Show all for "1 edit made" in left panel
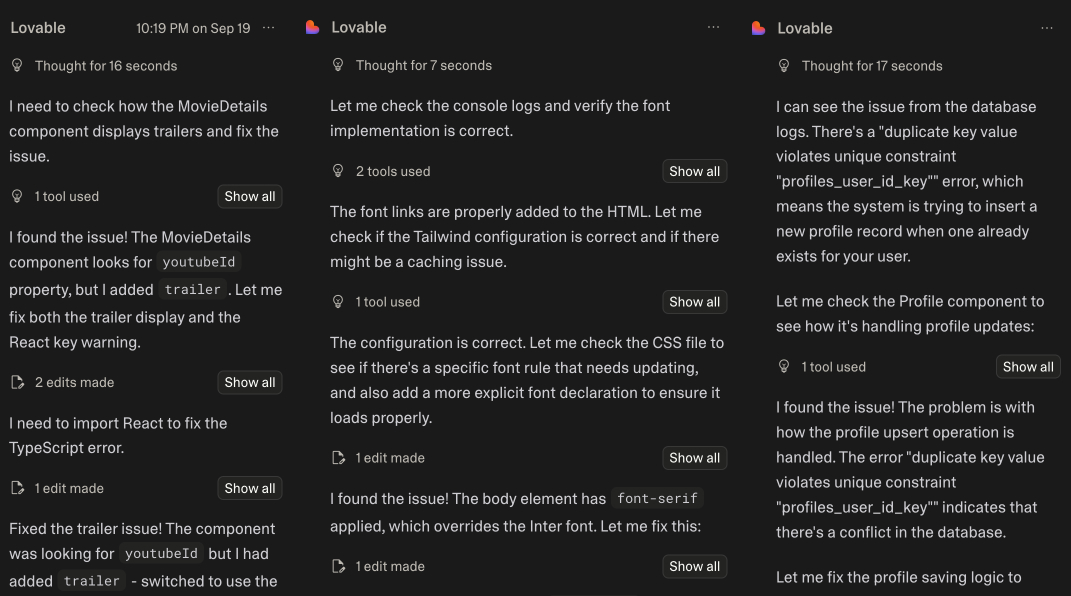Viewport: 1071px width, 596px height. click(x=249, y=489)
